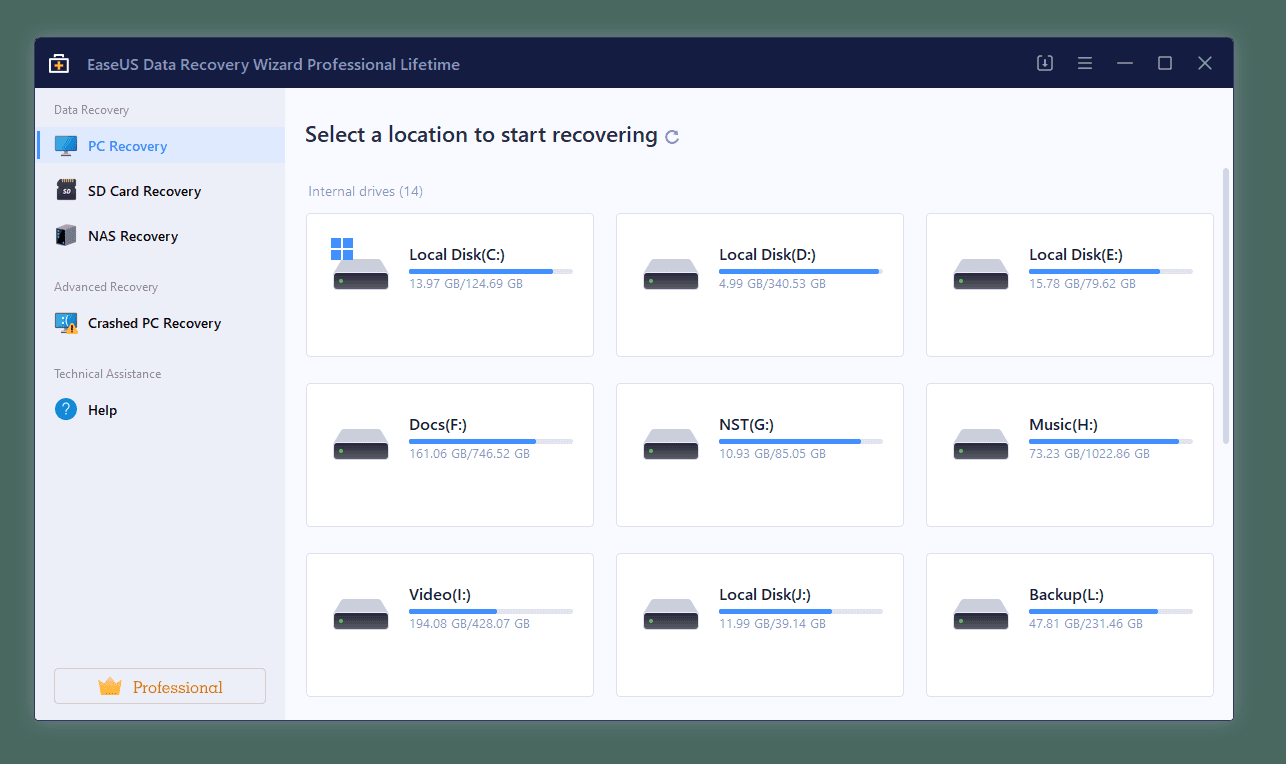Click the Video(I:) usage bar

(x=491, y=611)
